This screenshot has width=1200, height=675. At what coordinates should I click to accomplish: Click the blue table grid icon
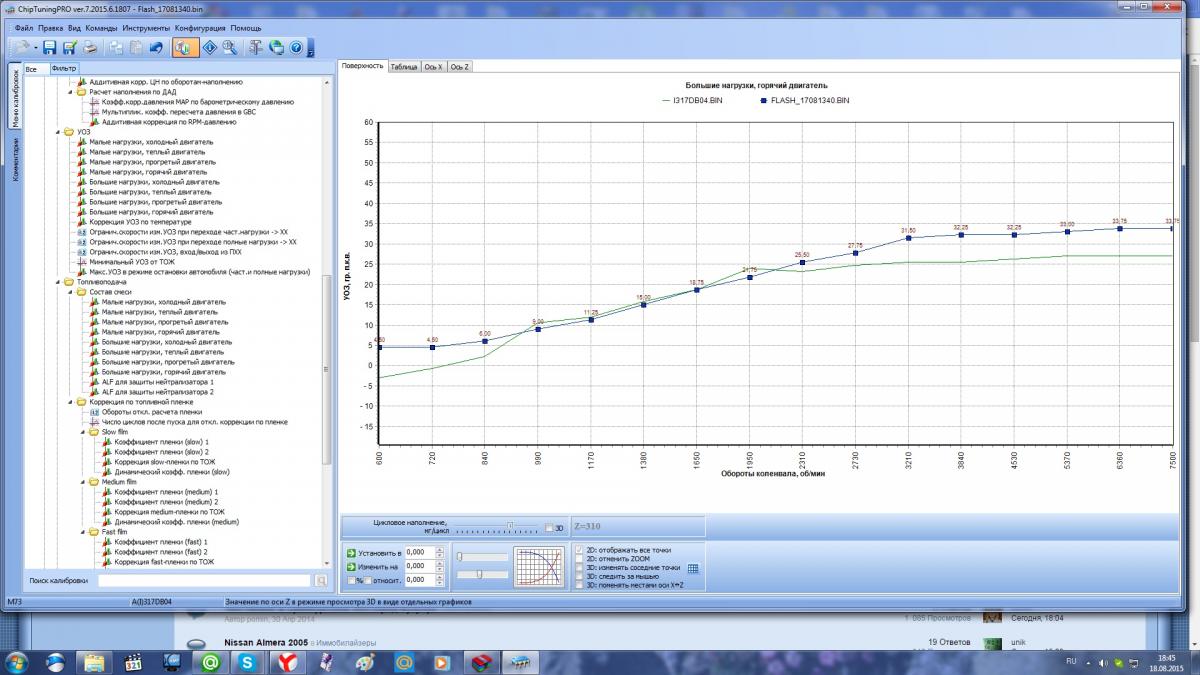point(693,569)
